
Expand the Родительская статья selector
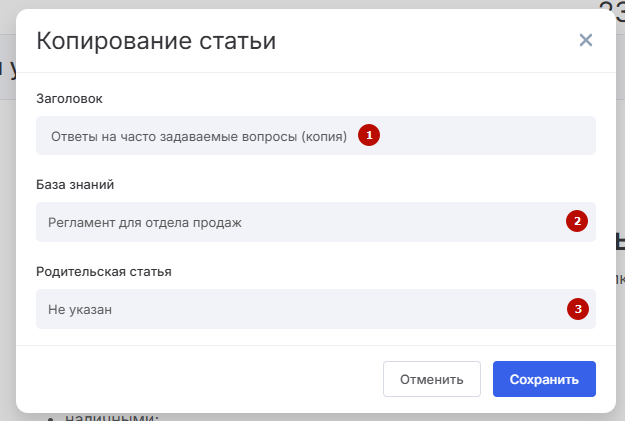[x=300, y=309]
